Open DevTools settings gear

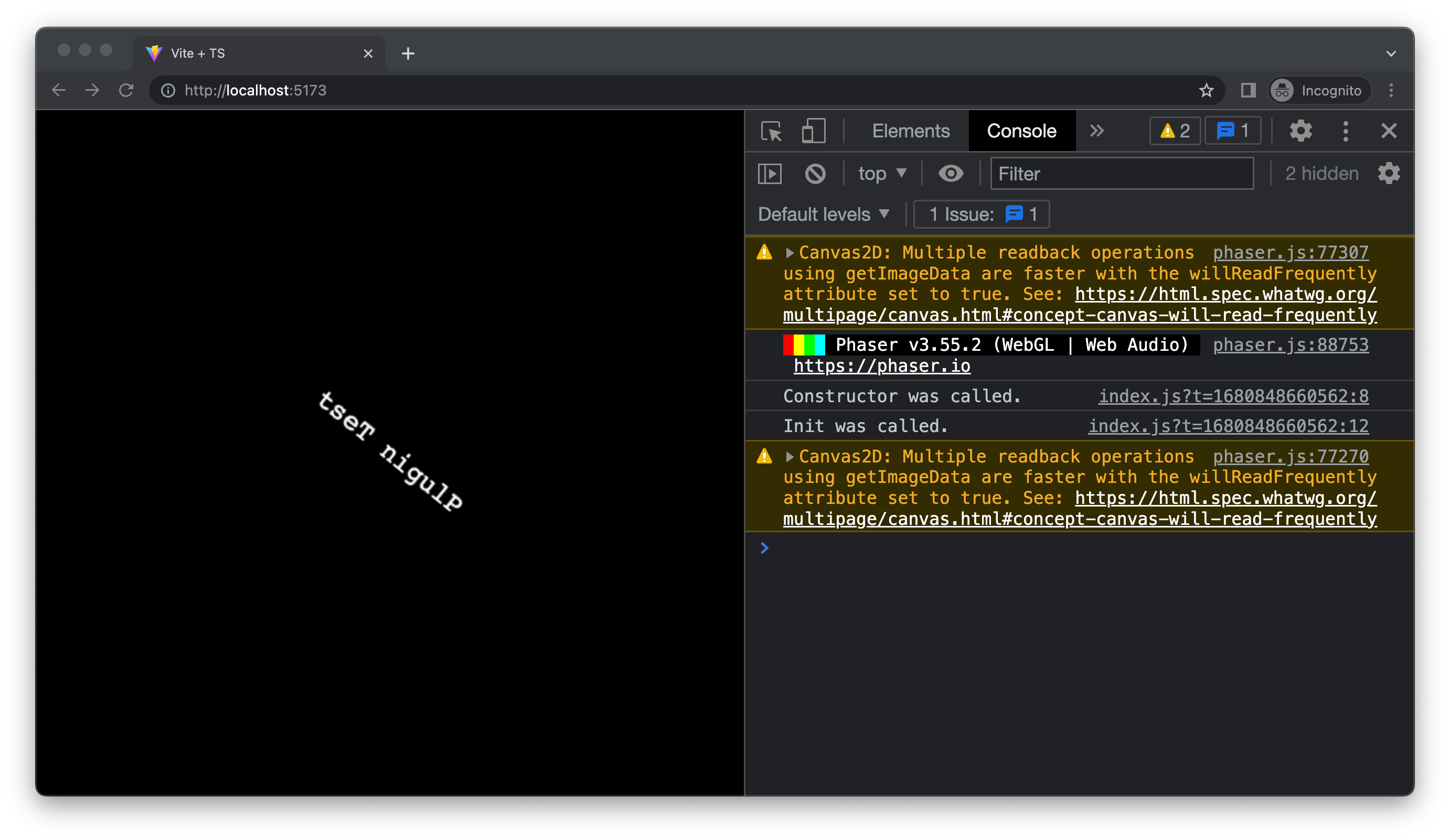coord(1301,131)
